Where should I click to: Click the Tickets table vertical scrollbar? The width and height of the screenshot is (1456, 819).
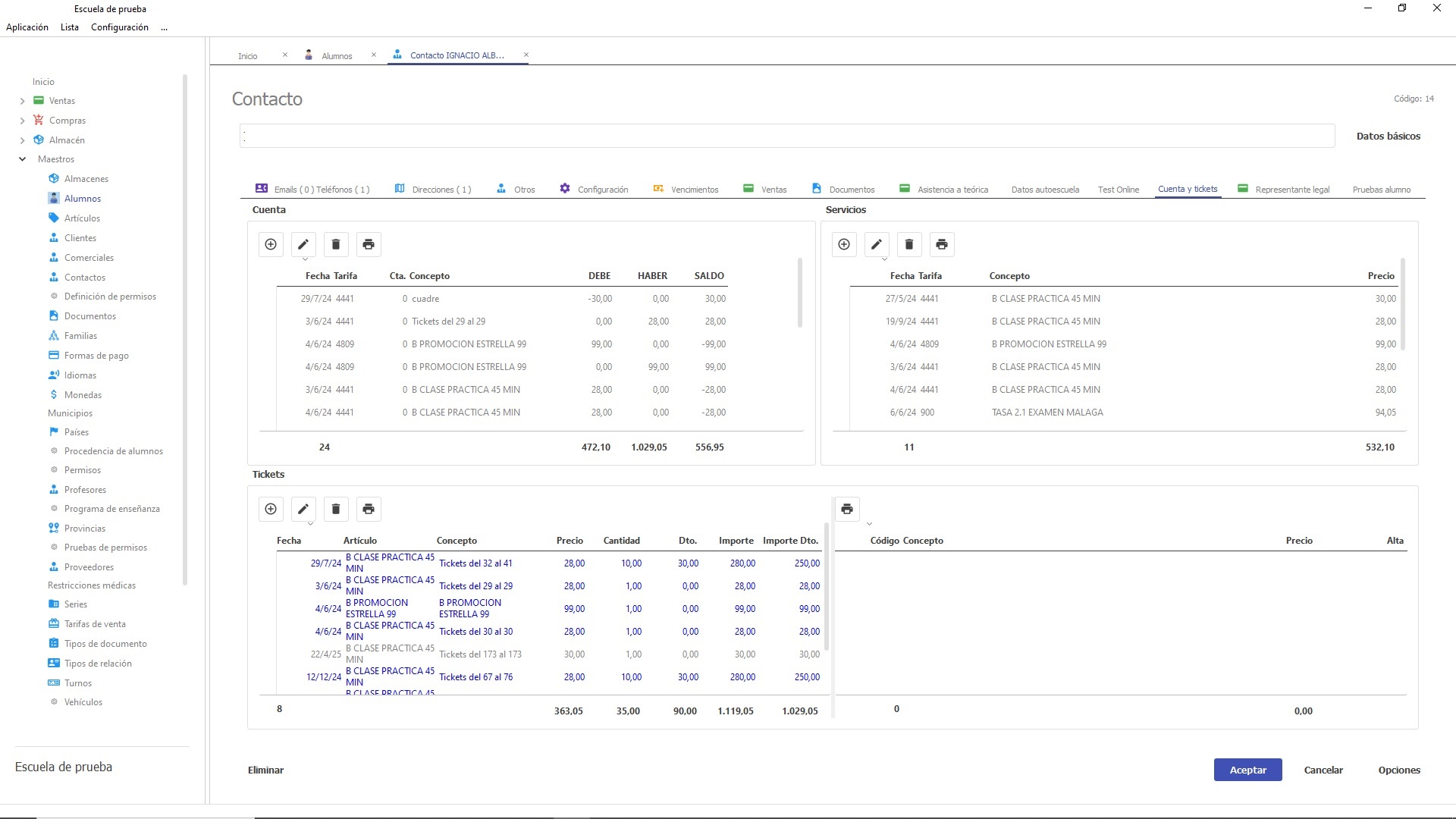(827, 588)
